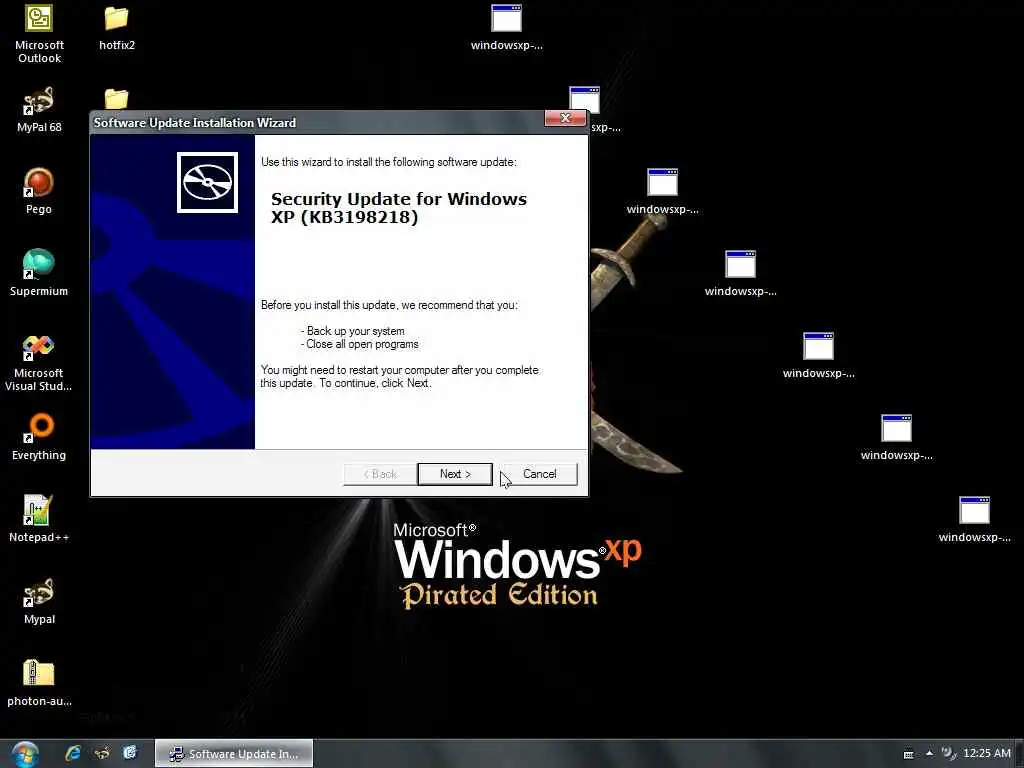Screen dimensions: 1024x768
Task: Show hidden icons in the system tray
Action: pyautogui.click(x=929, y=753)
